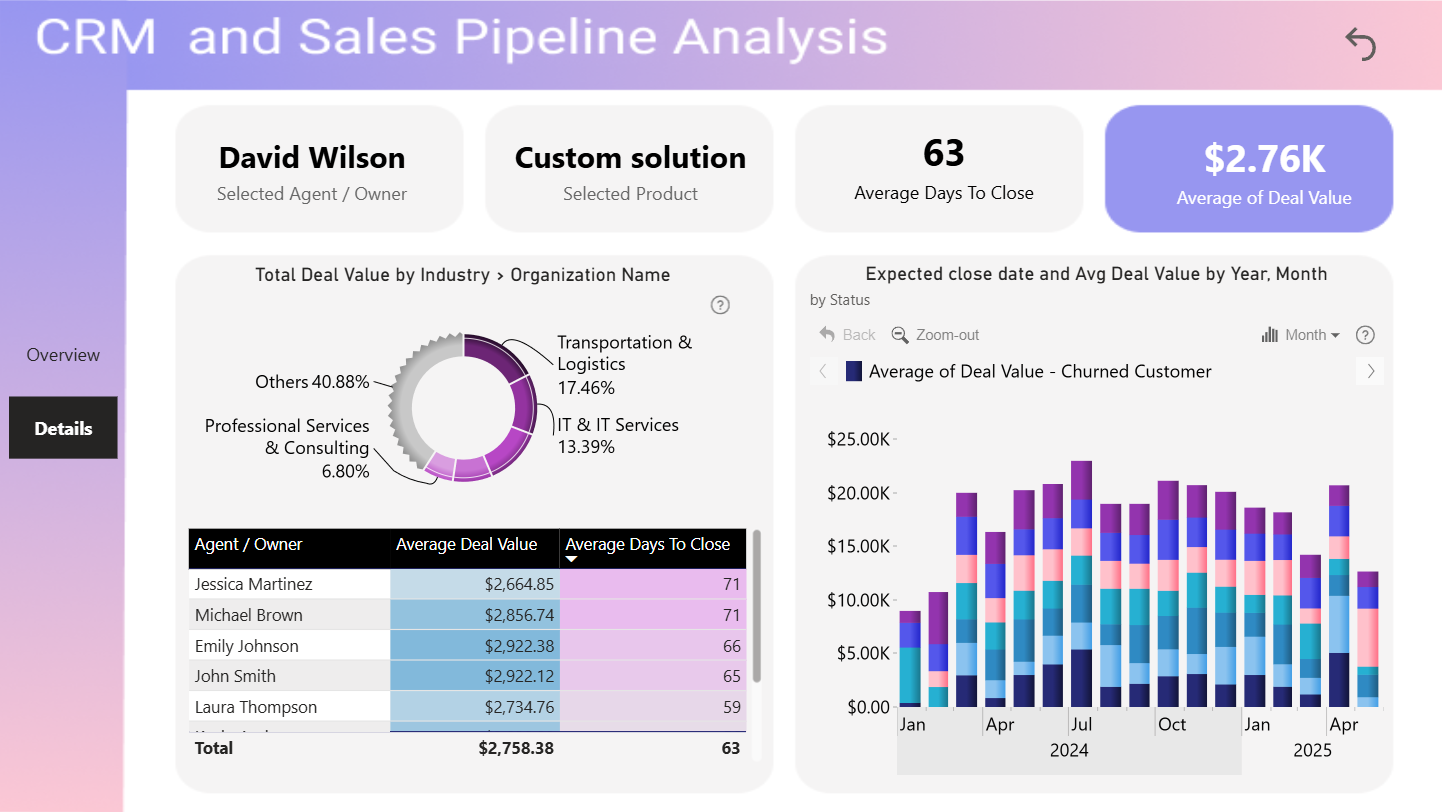The image size is (1442, 812).
Task: Click the bar chart icon beside Month
Action: click(x=1270, y=335)
